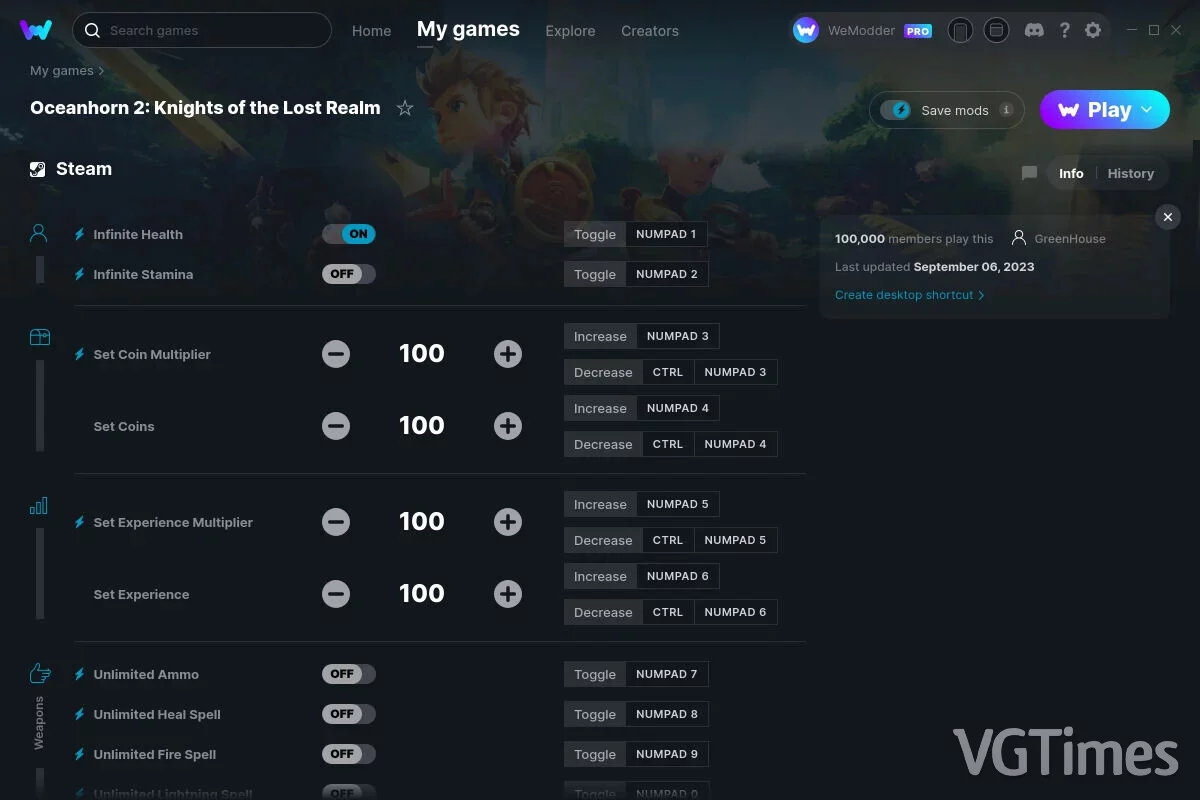Viewport: 1200px width, 800px height.
Task: Click NUMPAD 7 hotkey for Unlimited Ammo
Action: [667, 674]
